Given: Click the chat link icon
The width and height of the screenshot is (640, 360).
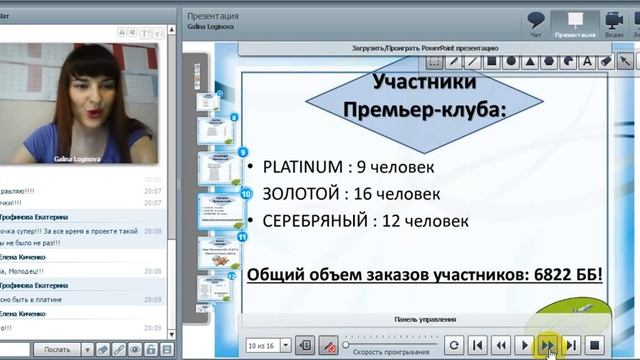Looking at the screenshot, I should [119, 350].
